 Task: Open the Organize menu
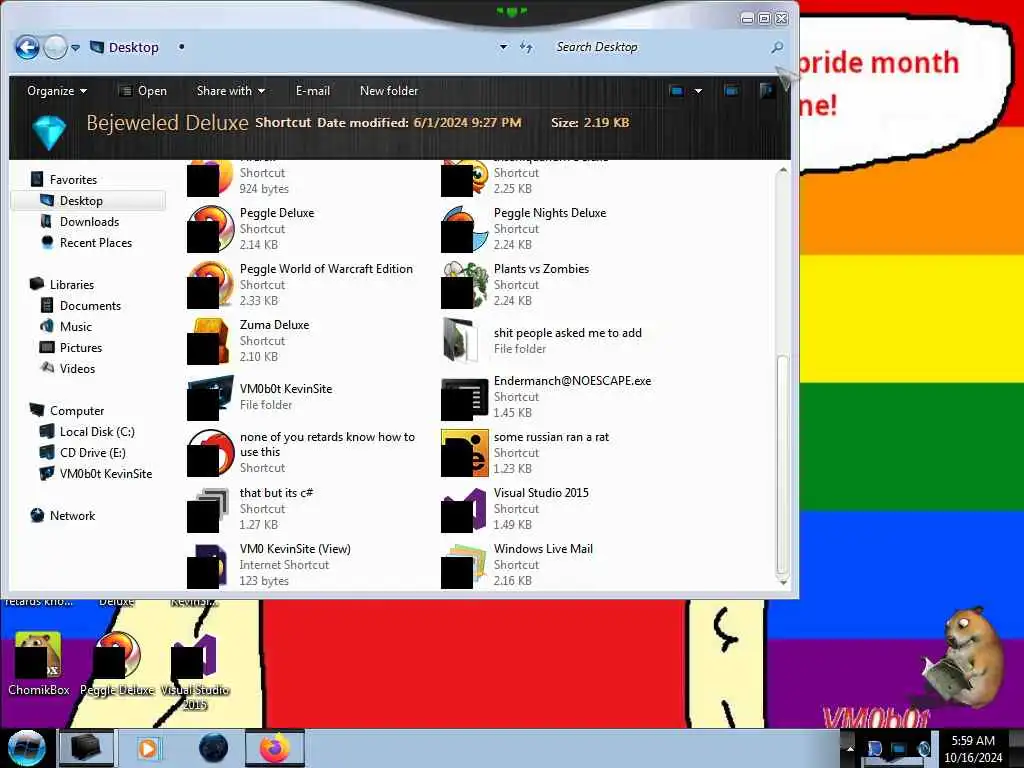57,91
